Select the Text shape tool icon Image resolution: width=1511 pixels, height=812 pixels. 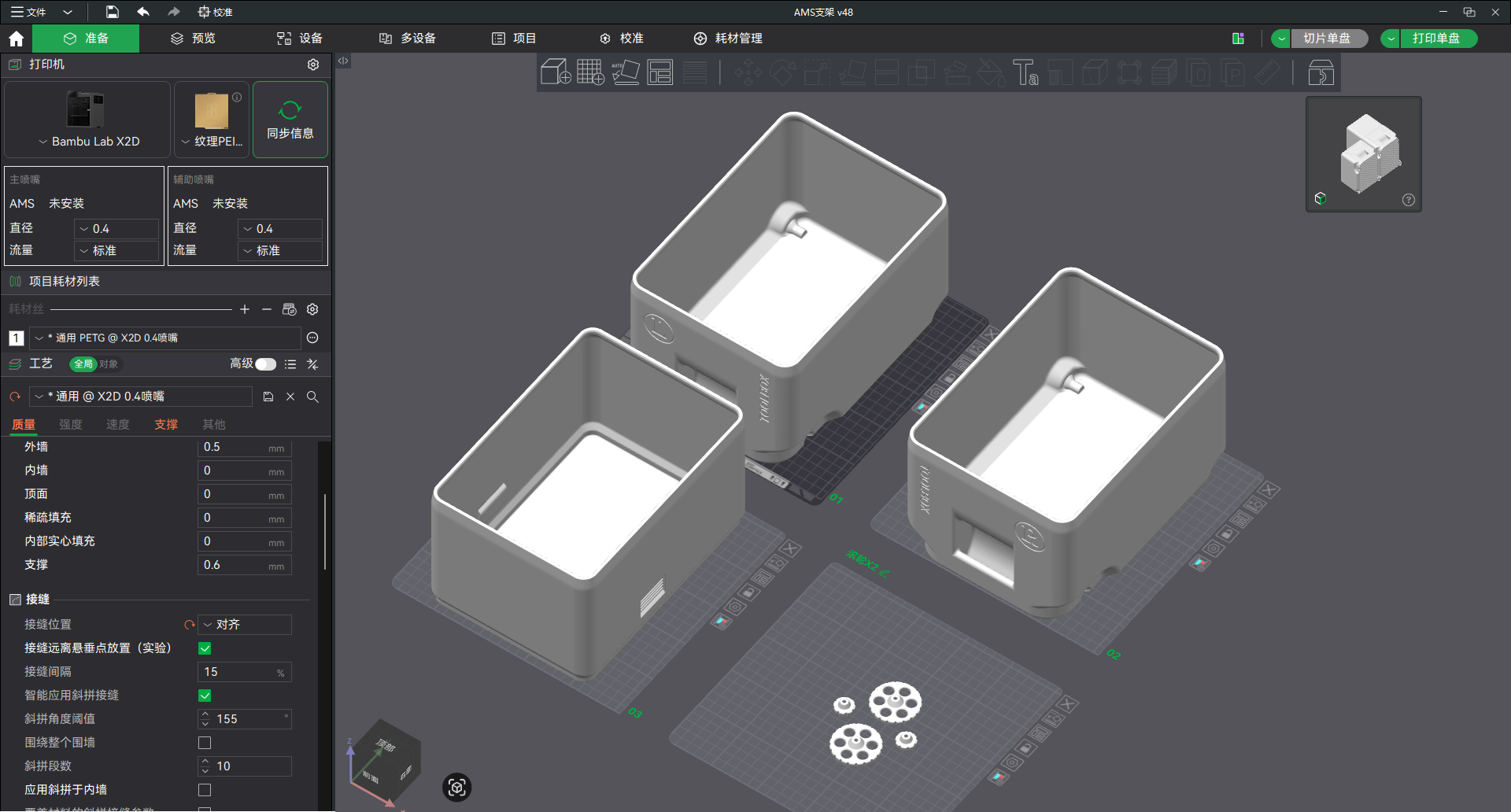[1025, 72]
